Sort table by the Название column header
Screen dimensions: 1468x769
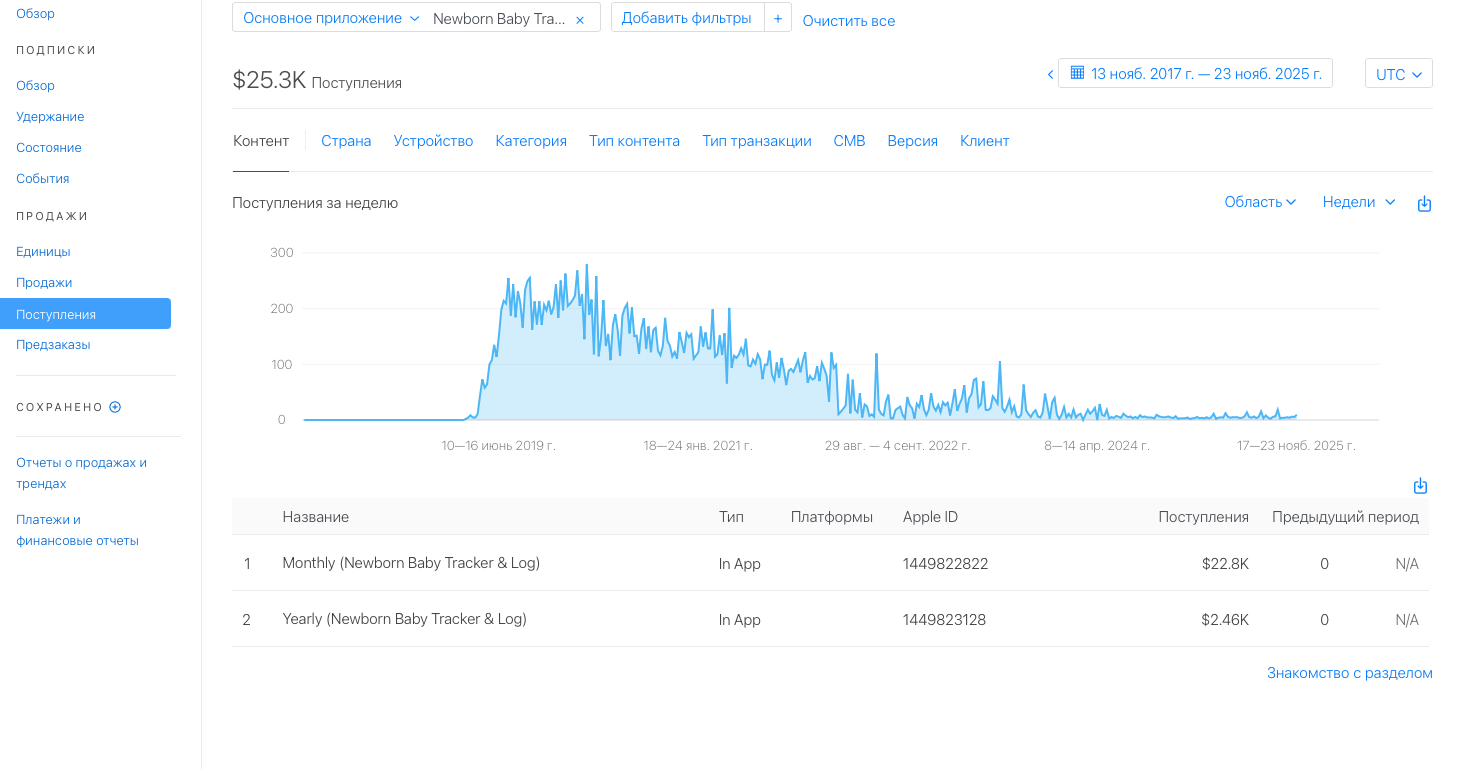pos(316,517)
